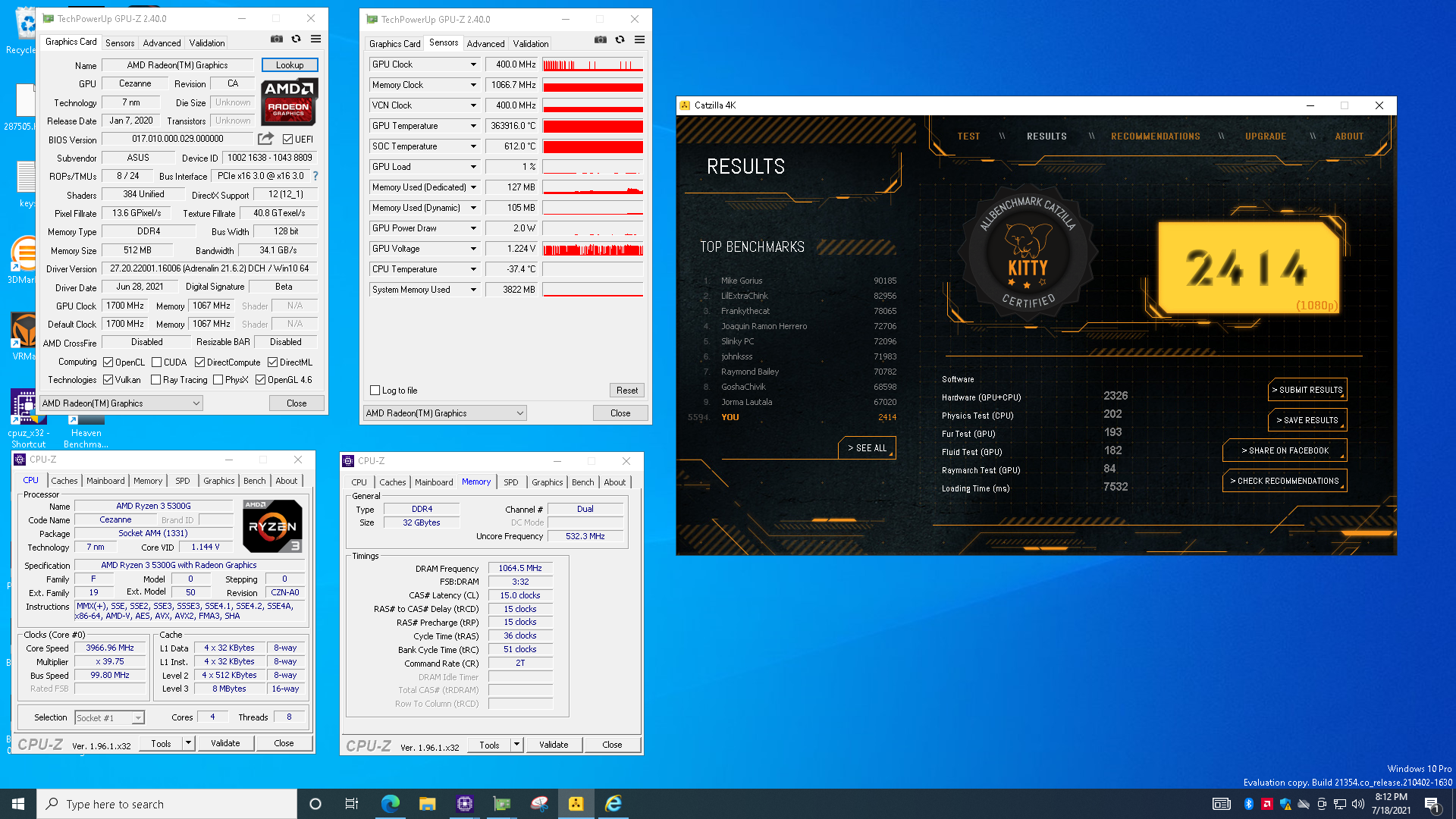Image resolution: width=1456 pixels, height=819 pixels.
Task: Click the camera icon in GPU-Z Sensors window
Action: coord(601,39)
